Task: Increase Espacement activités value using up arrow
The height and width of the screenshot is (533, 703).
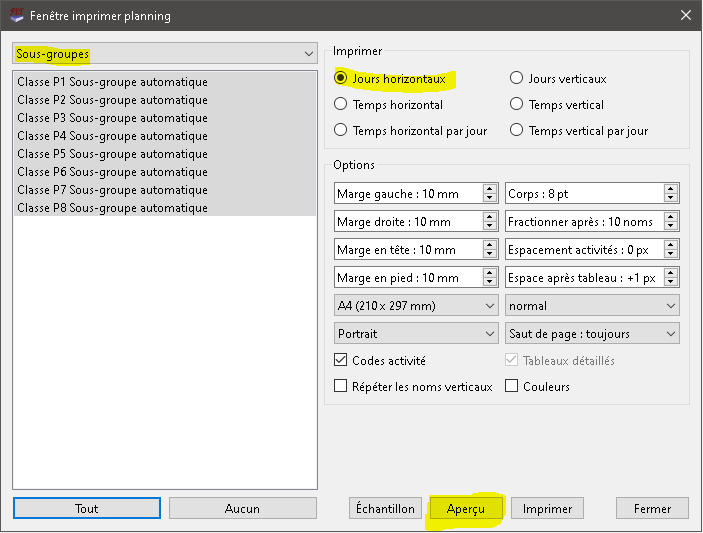Action: pos(670,245)
